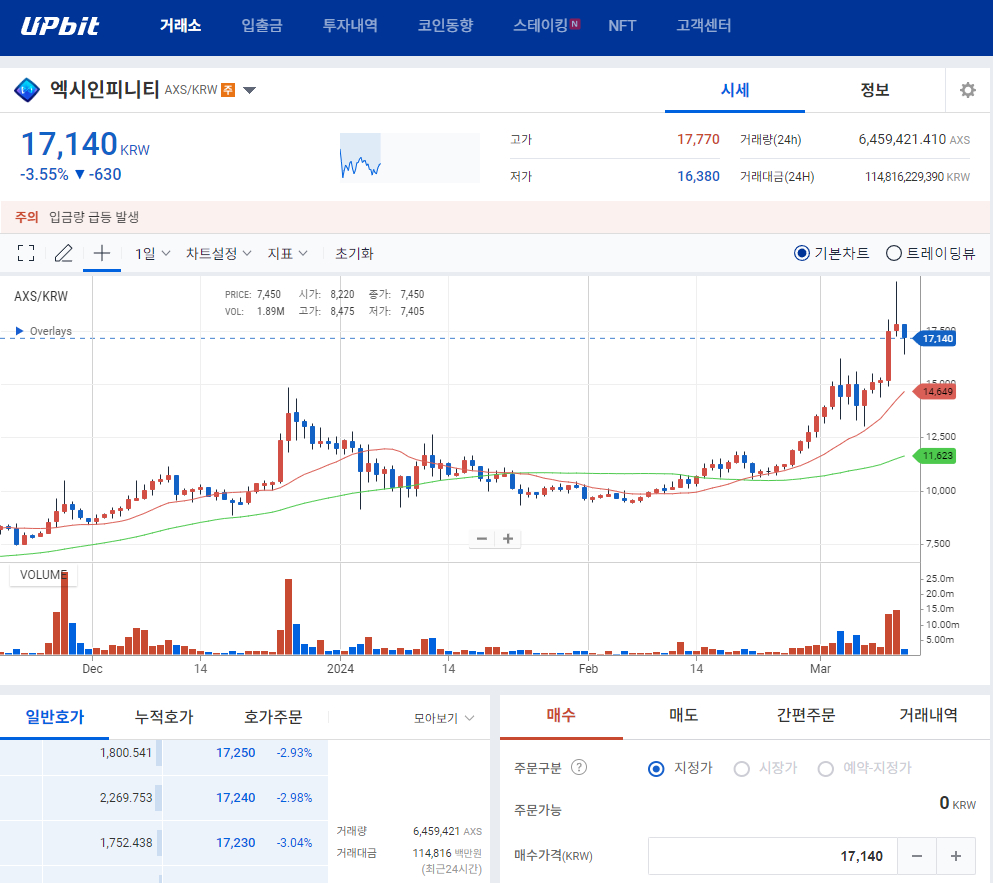Image resolution: width=993 pixels, height=883 pixels.
Task: Click the 2,269.753 order quantity
Action: [x=126, y=797]
